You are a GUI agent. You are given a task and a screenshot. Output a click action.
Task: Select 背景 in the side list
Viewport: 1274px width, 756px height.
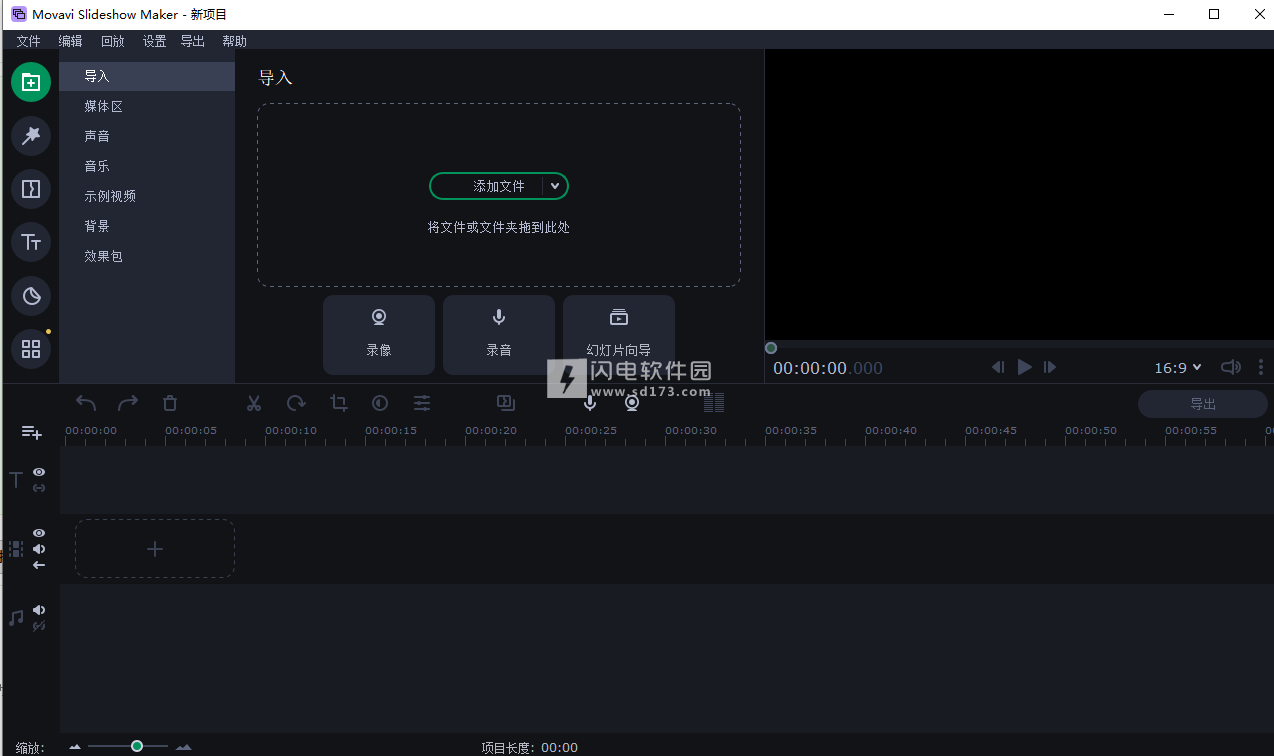point(147,226)
